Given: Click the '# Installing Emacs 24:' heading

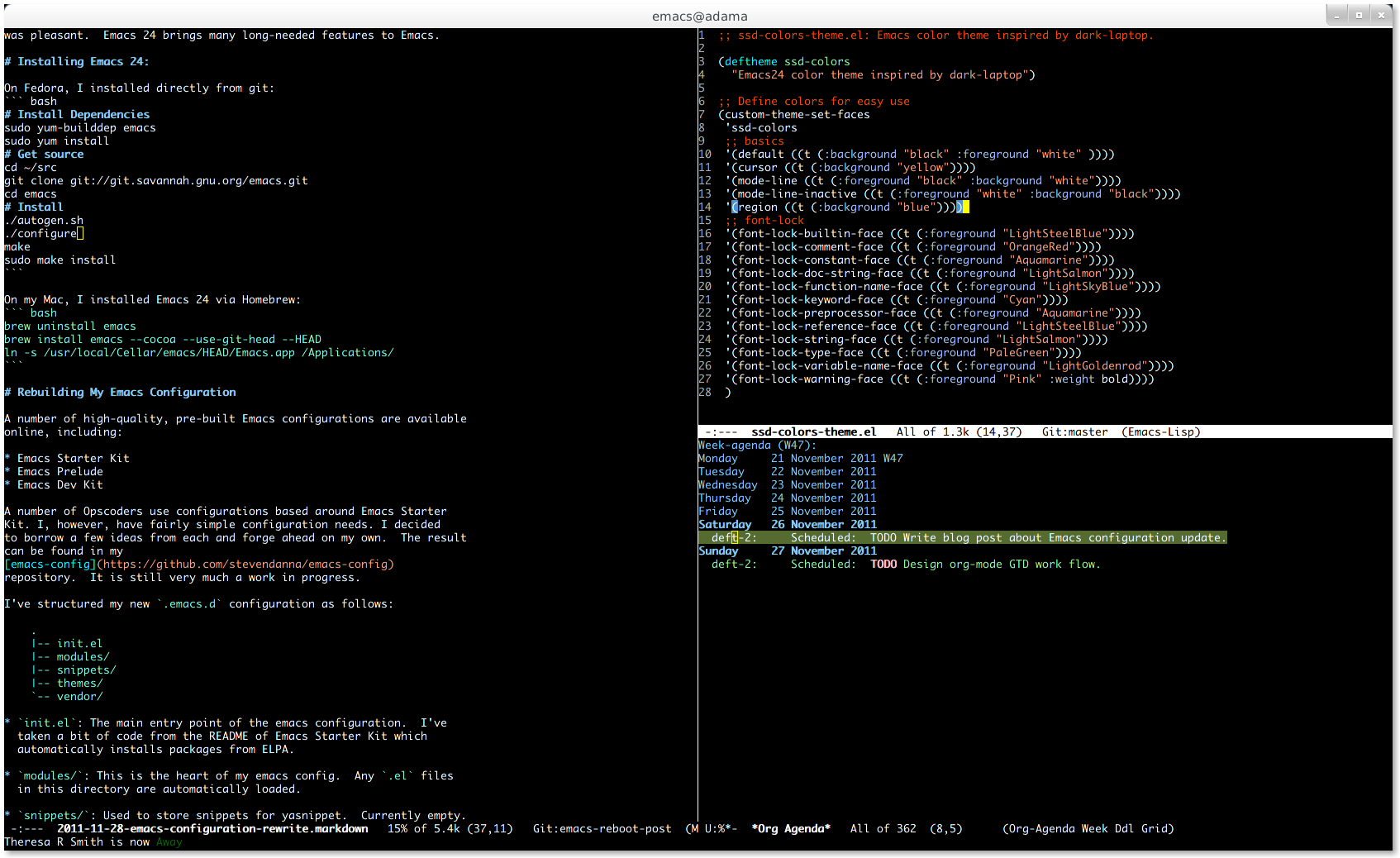Looking at the screenshot, I should (x=77, y=61).
